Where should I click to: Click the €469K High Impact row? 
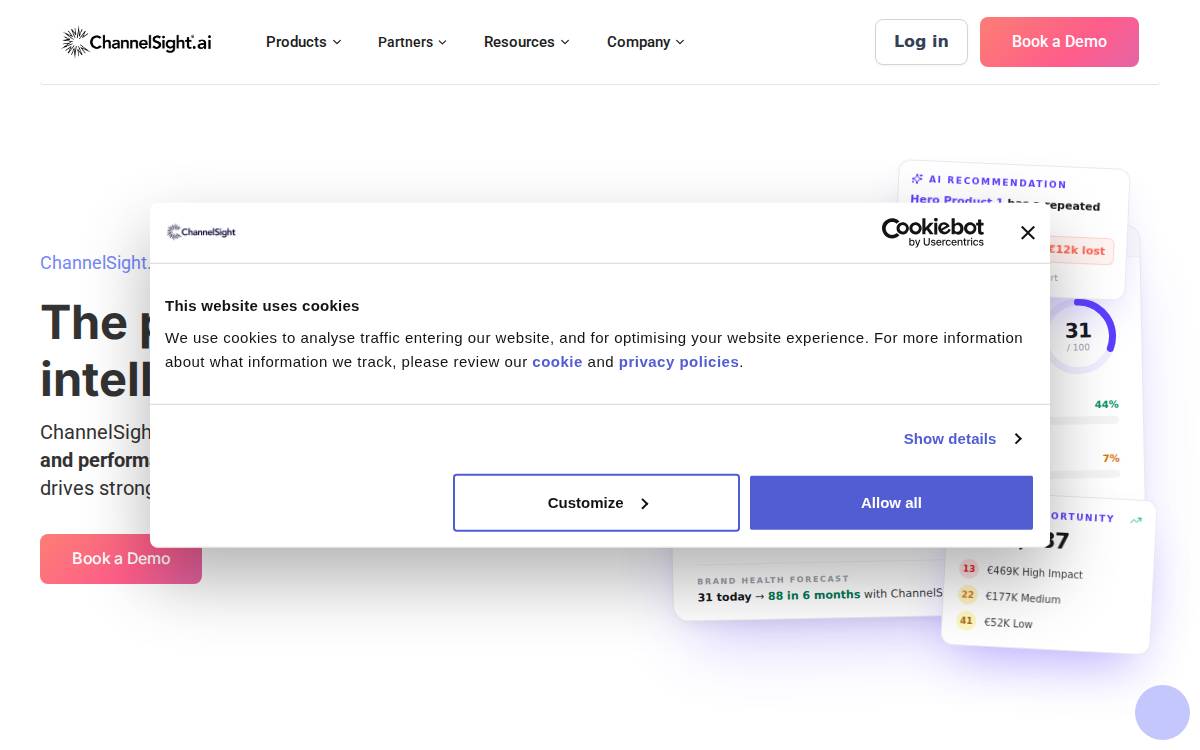1021,571
